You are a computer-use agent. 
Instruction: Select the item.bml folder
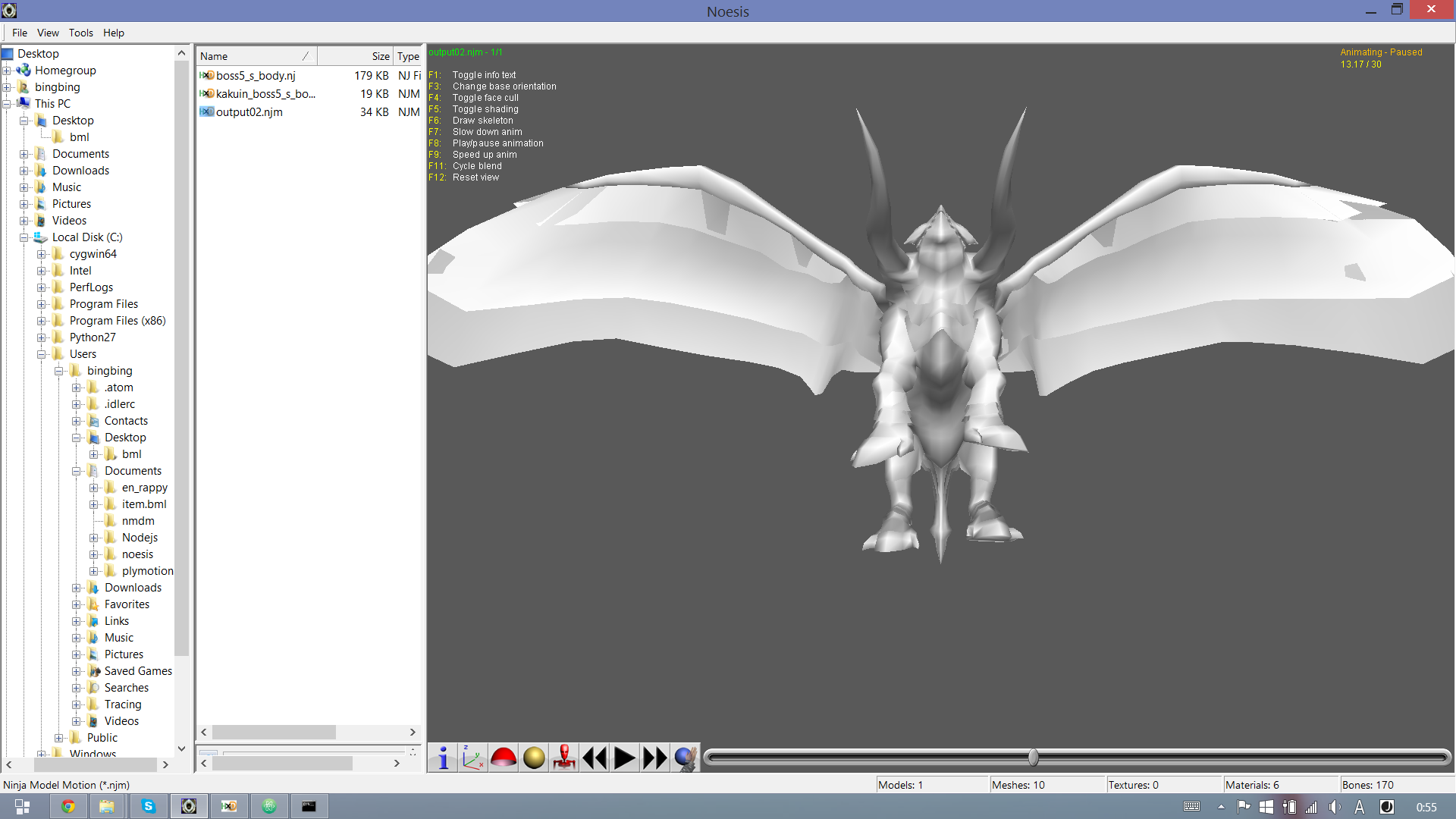point(144,504)
